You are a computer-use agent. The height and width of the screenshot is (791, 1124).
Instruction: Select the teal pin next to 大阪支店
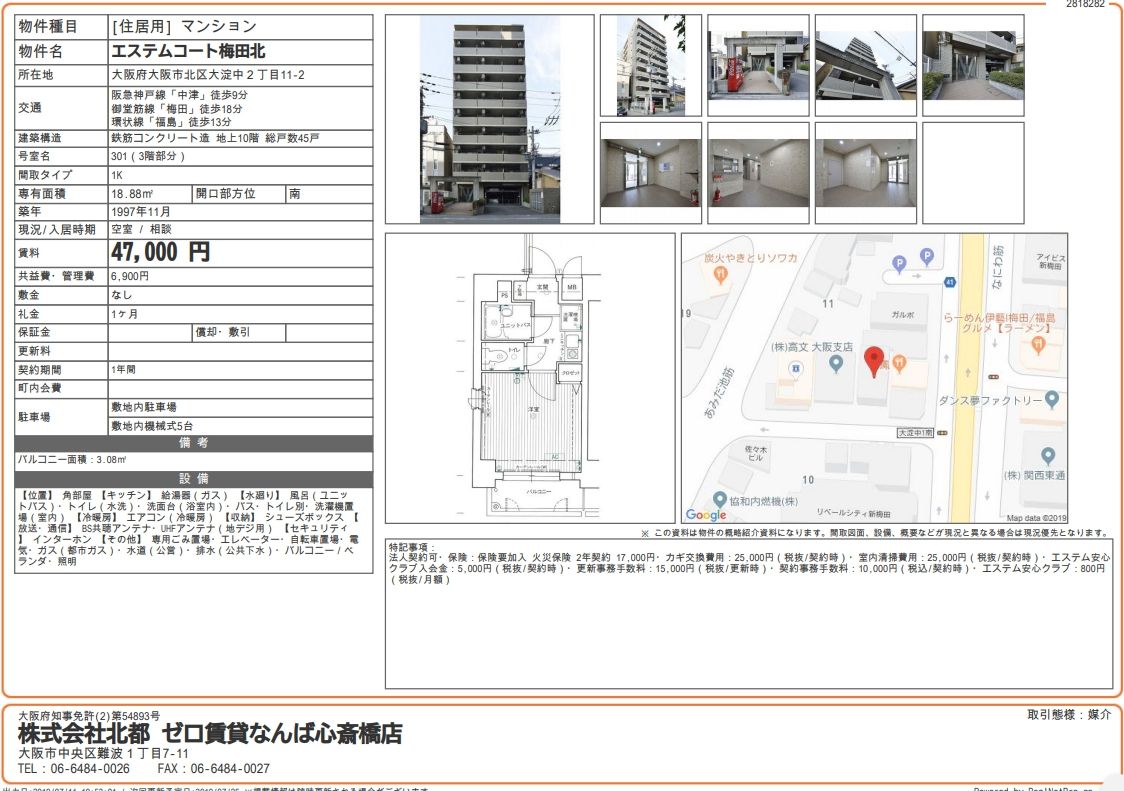[835, 364]
